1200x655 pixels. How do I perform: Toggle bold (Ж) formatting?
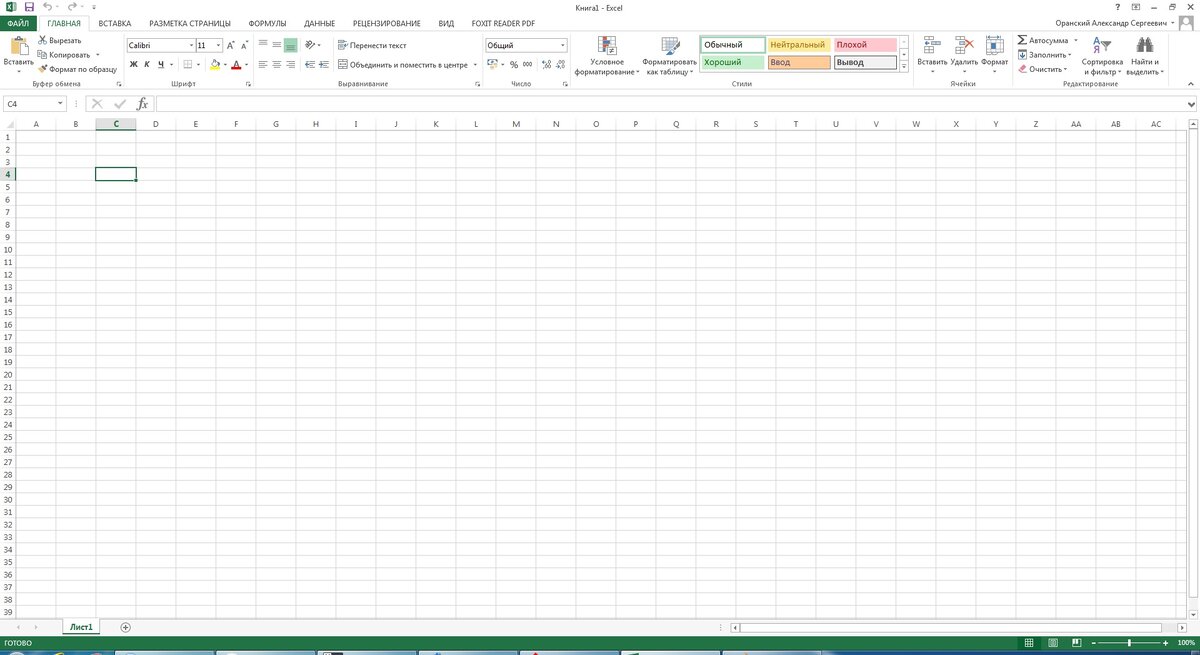pos(134,65)
